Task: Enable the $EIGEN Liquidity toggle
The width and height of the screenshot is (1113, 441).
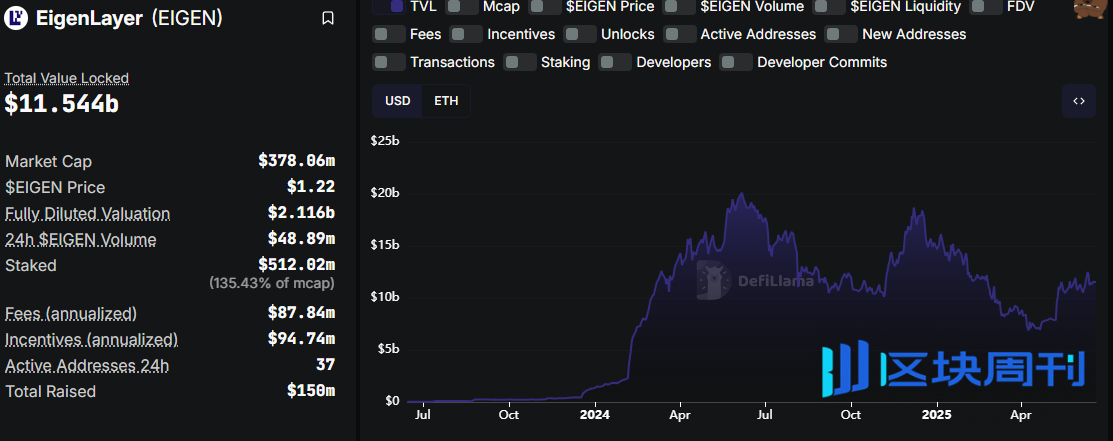Action: [x=829, y=6]
